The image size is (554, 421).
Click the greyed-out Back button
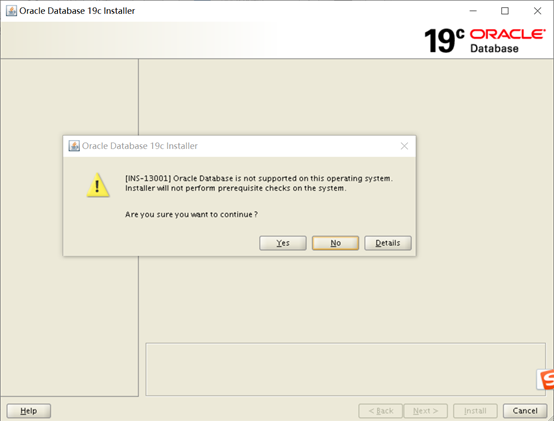pyautogui.click(x=381, y=411)
